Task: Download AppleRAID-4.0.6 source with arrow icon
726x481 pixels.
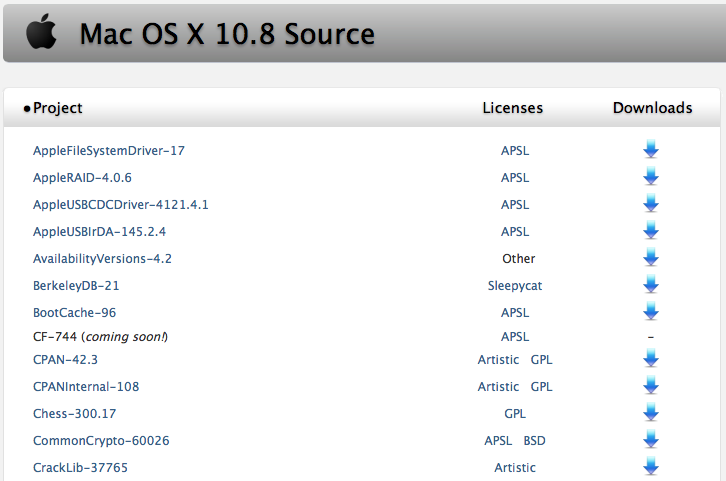Action: pyautogui.click(x=651, y=176)
